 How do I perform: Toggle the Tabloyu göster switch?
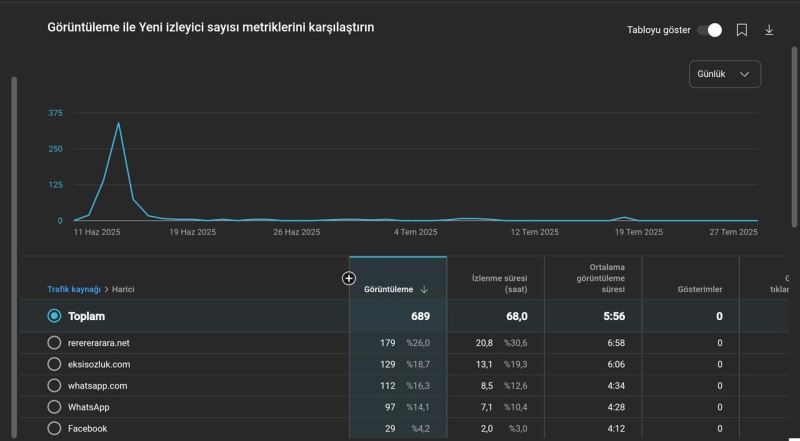pos(709,30)
